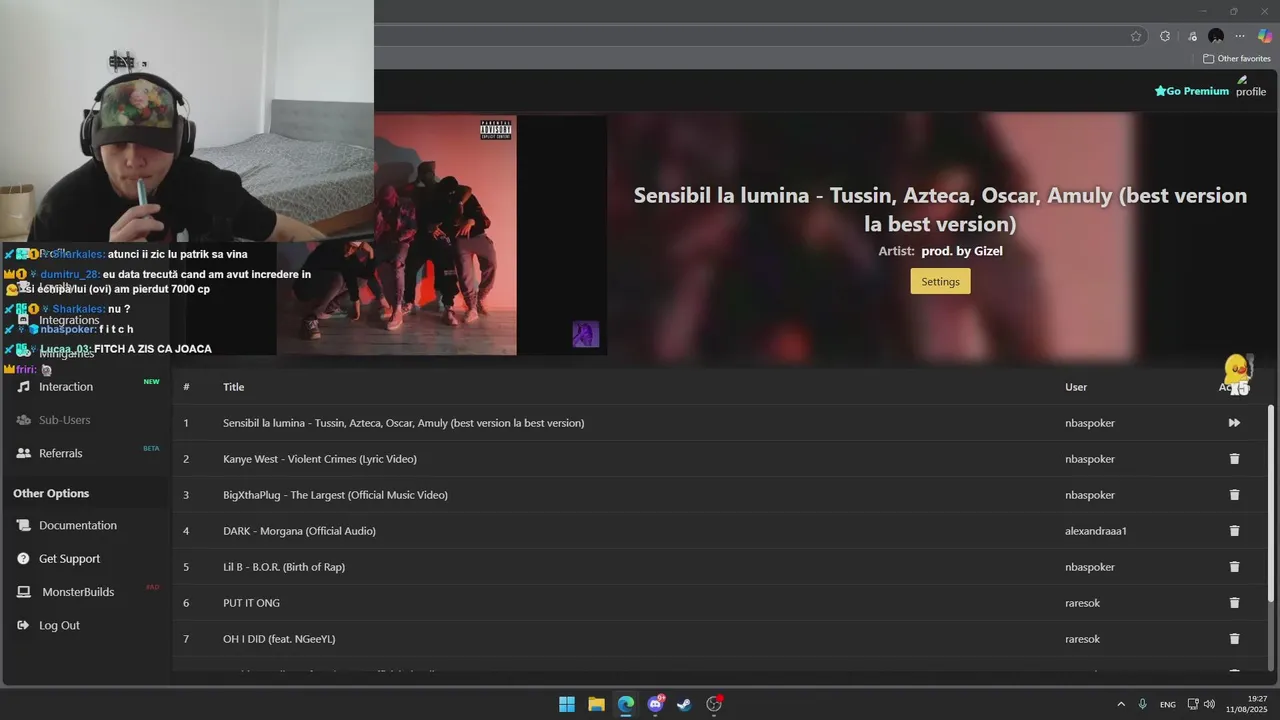Select OH I DID (feat. NGeeYL) title
The height and width of the screenshot is (720, 1280).
(x=279, y=639)
